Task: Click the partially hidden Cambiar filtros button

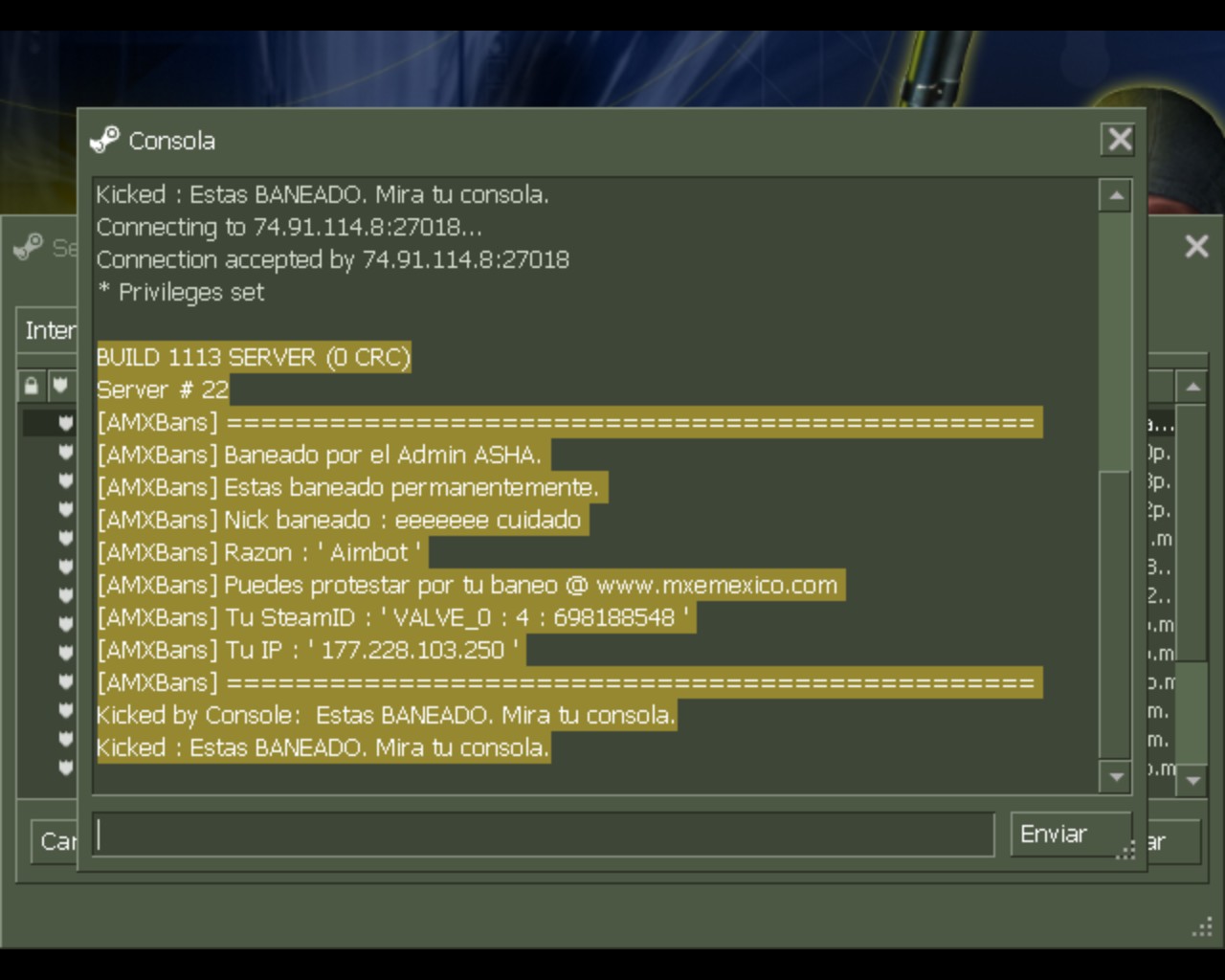Action: tap(55, 841)
